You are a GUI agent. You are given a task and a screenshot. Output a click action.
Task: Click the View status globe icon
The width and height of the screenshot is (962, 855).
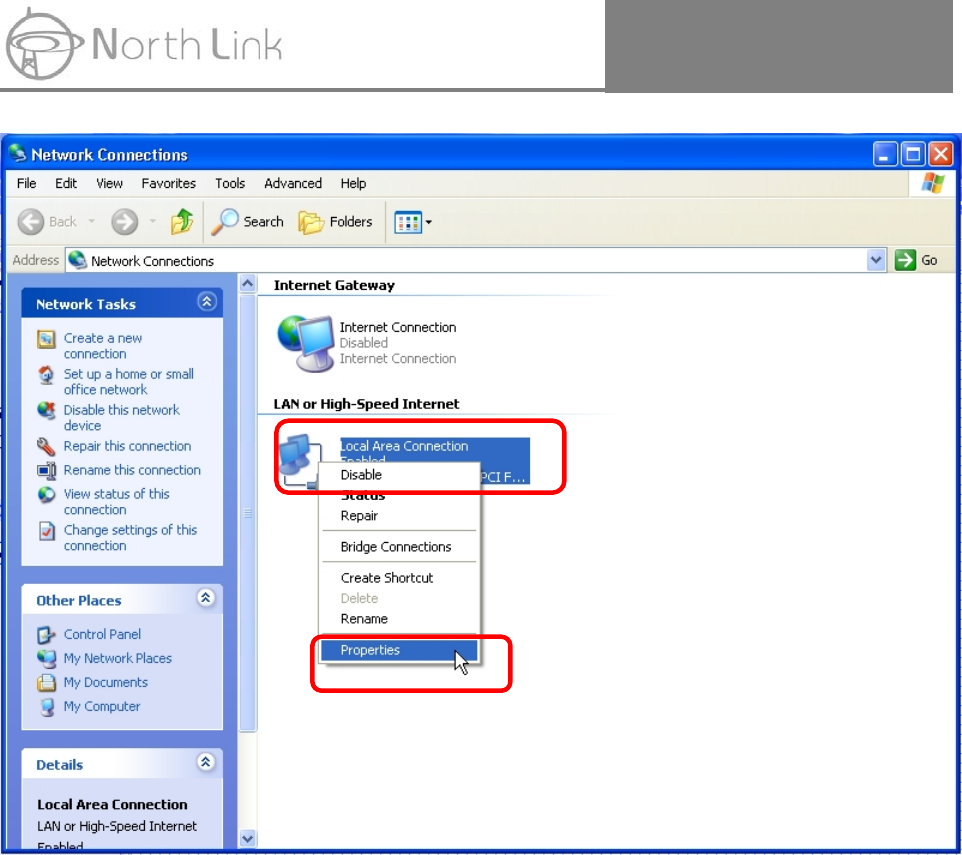coord(46,494)
